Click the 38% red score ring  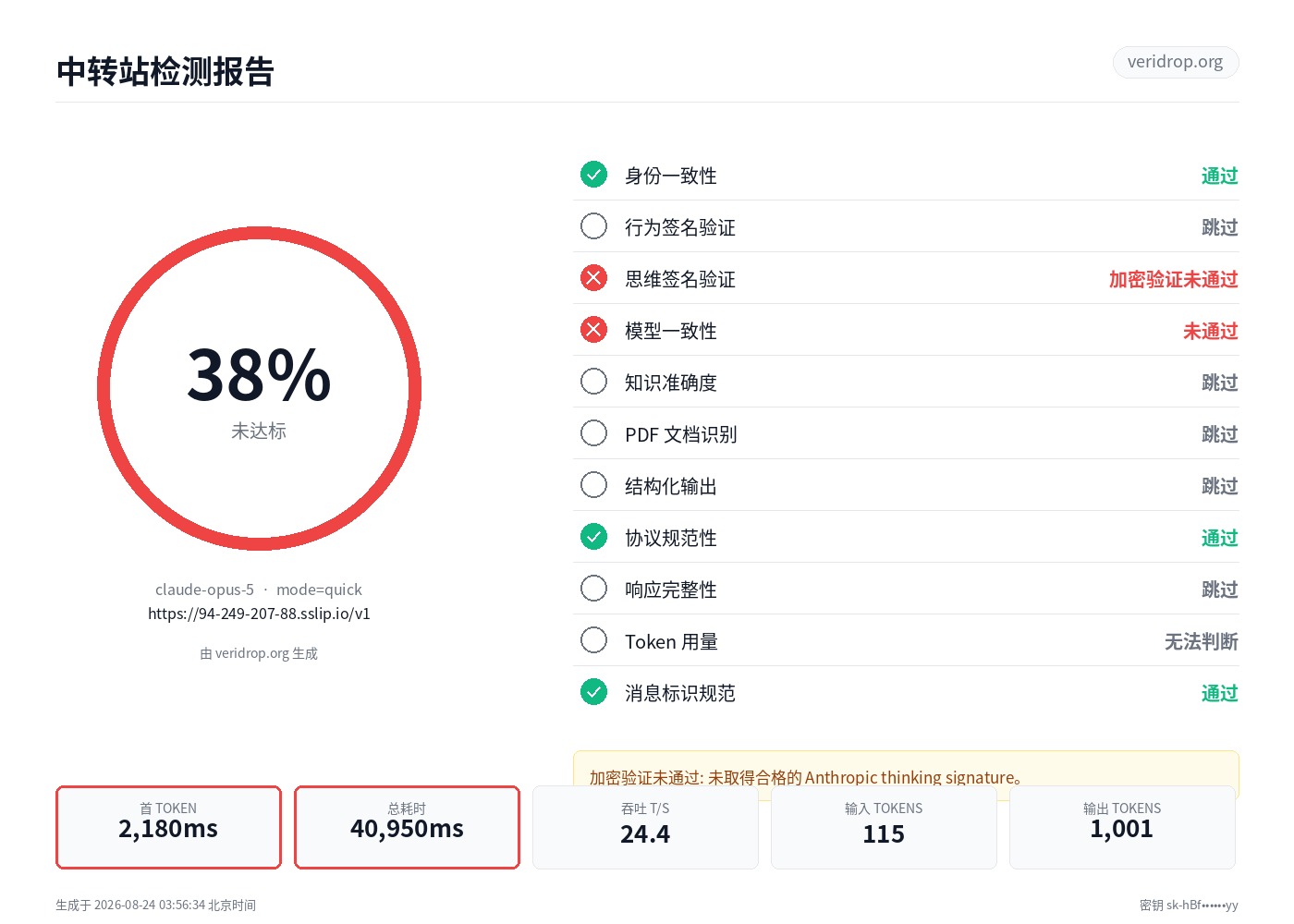pyautogui.click(x=259, y=389)
